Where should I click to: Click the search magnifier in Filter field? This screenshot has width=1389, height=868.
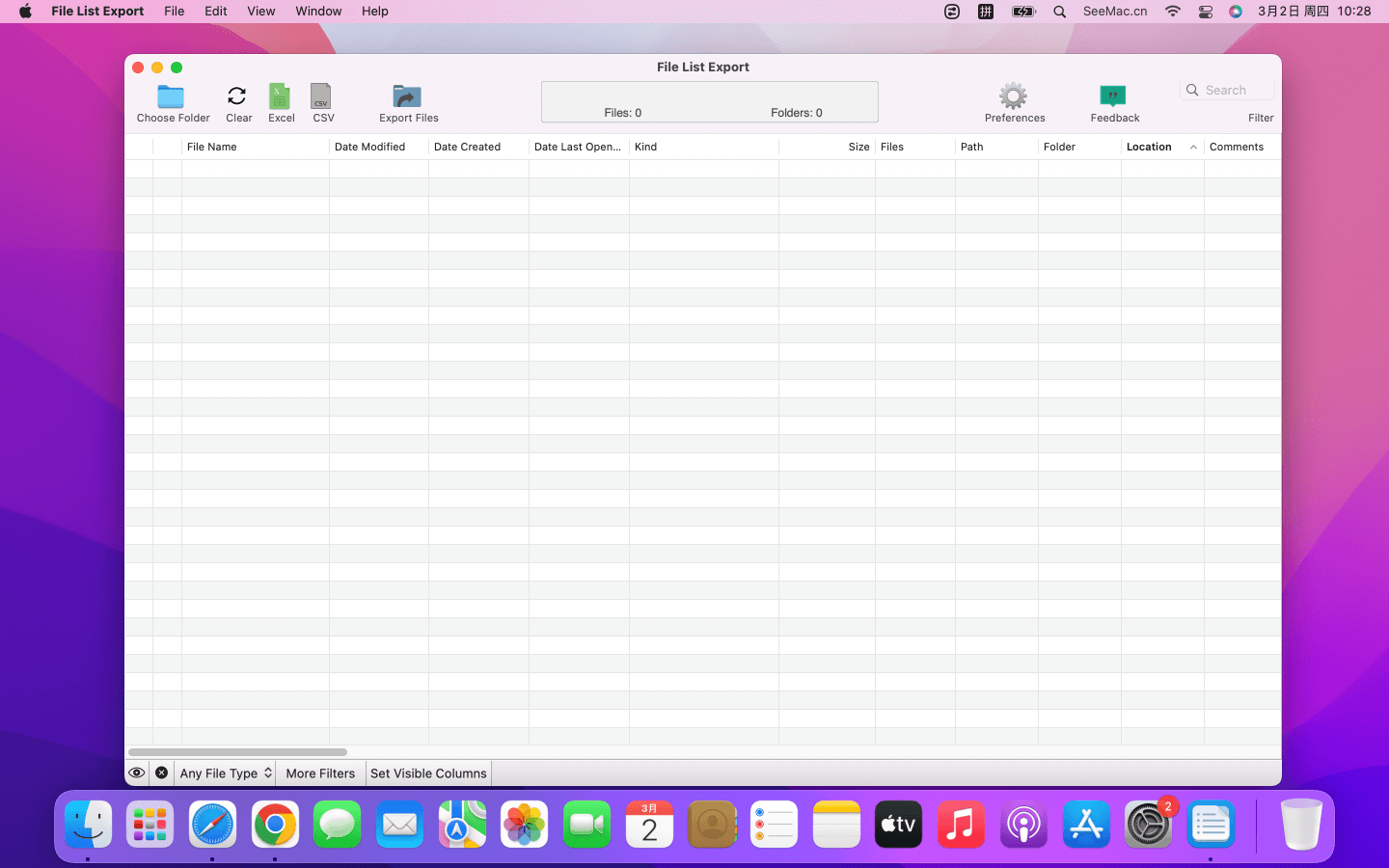(1192, 90)
